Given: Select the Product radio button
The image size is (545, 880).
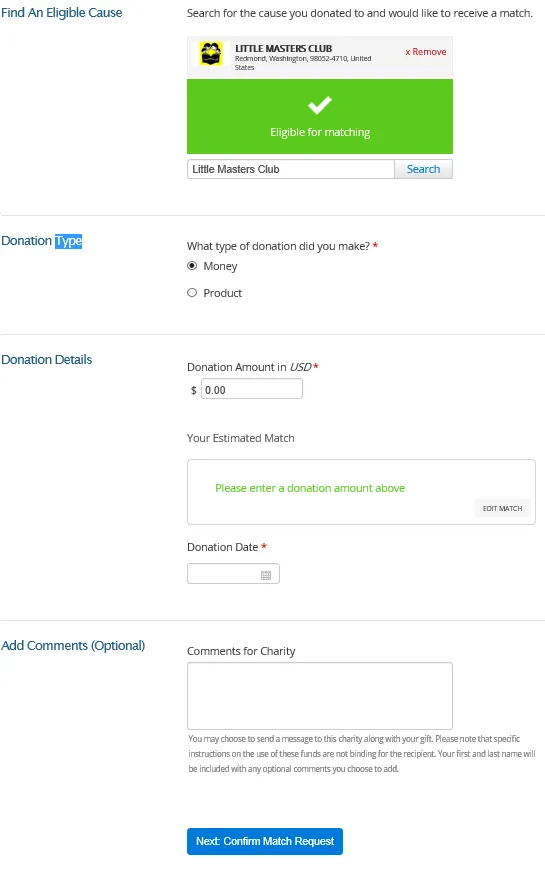Looking at the screenshot, I should click(x=192, y=292).
